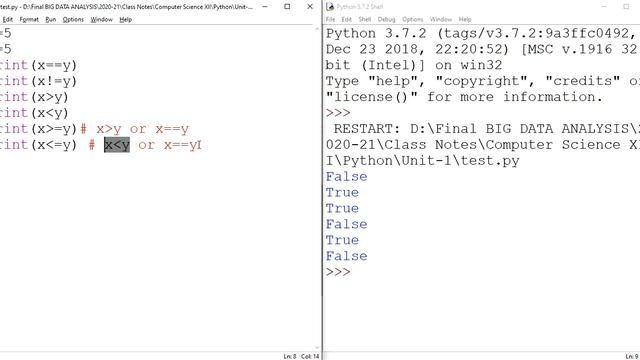Open the Window menu in editor window
Screen dimensions: 640x360
click(x=101, y=19)
